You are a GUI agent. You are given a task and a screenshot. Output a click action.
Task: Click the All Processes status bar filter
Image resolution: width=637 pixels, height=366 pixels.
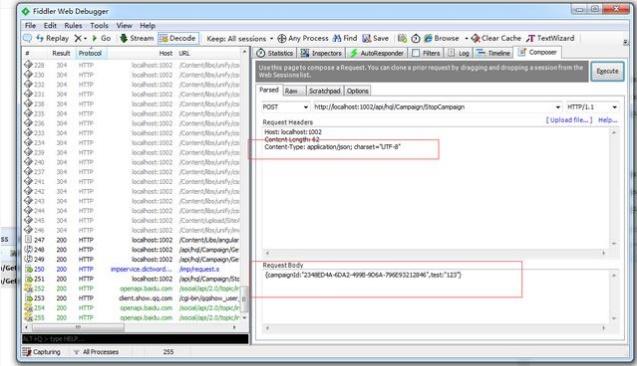(x=96, y=352)
